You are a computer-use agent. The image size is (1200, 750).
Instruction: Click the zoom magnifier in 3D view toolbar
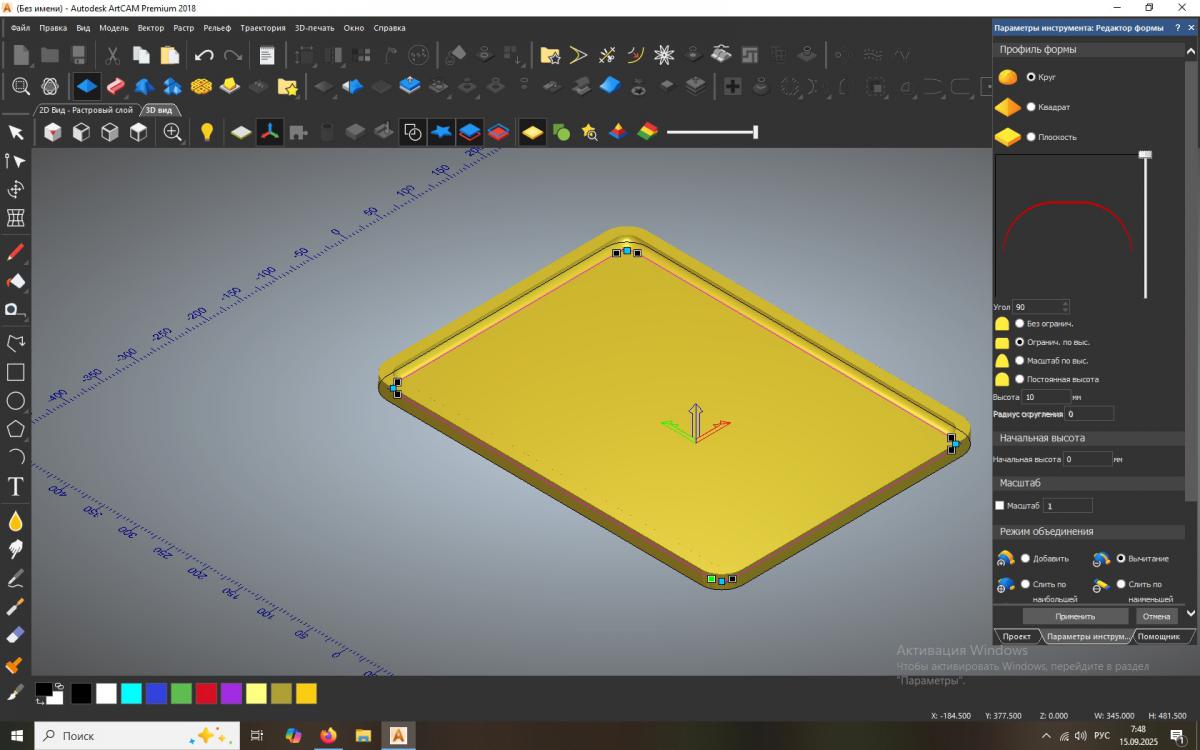tap(173, 132)
